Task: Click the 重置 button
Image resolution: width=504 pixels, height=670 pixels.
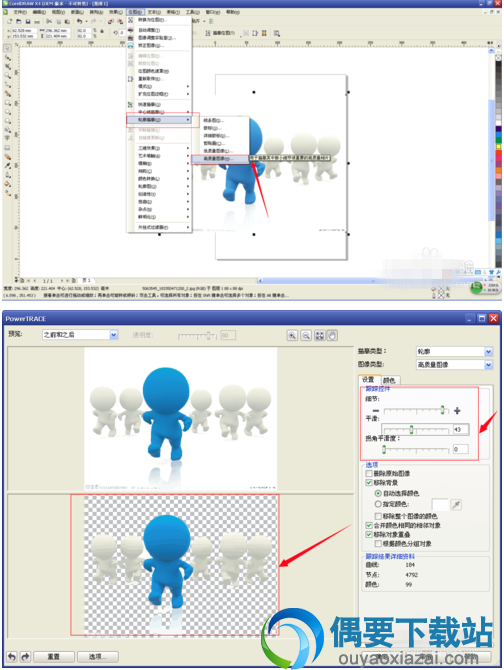Action: point(54,656)
